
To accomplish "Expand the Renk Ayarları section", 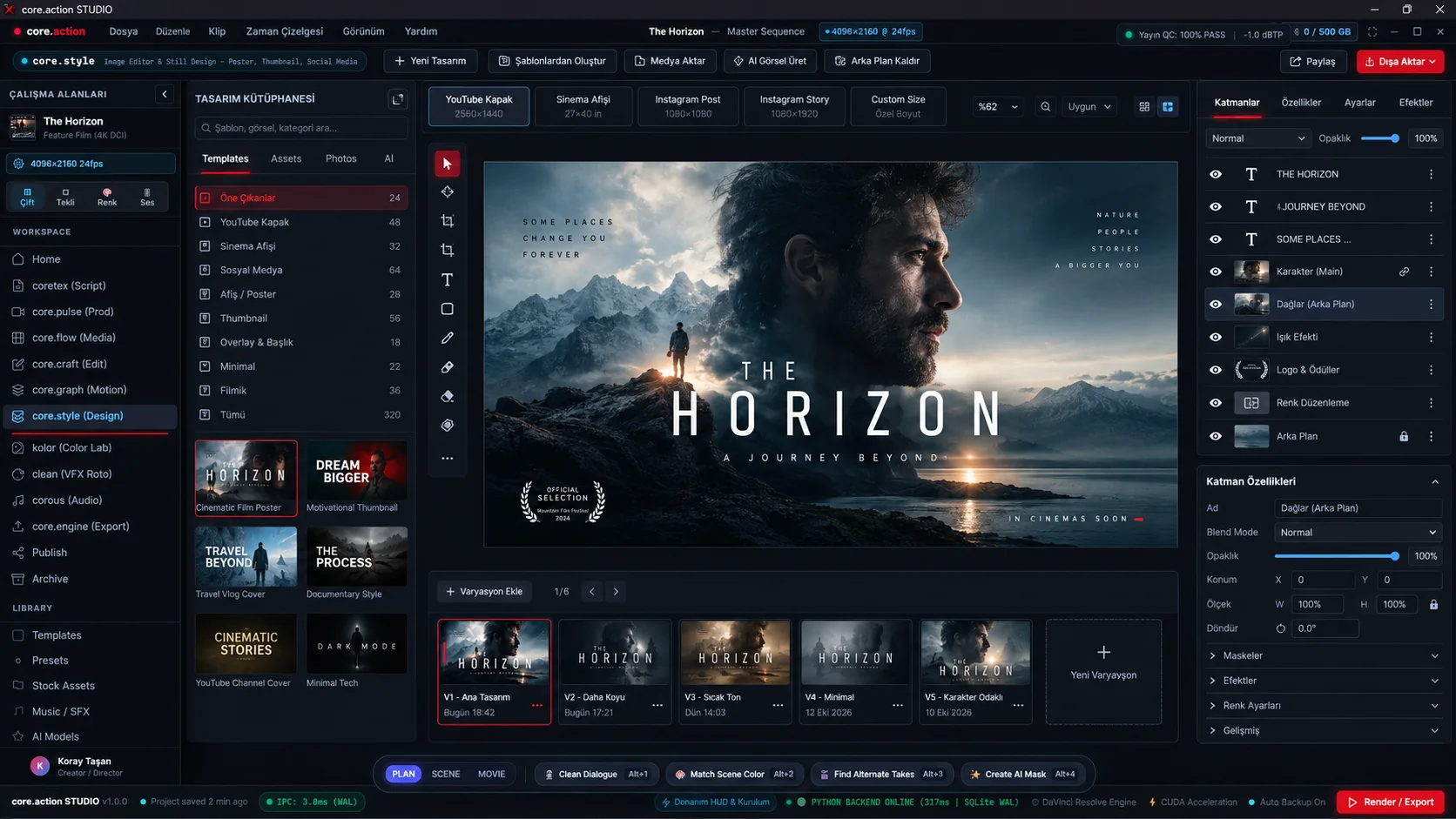I will 1323,706.
